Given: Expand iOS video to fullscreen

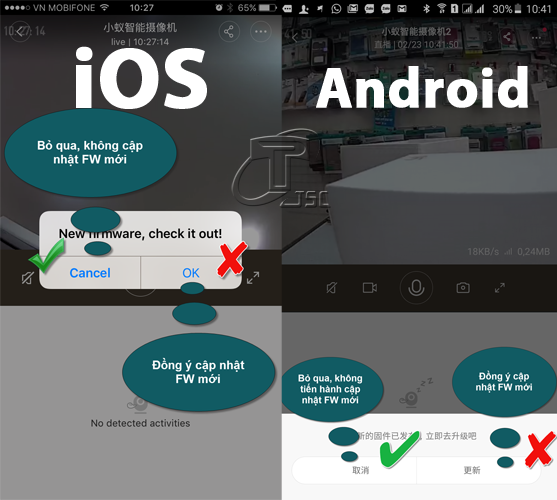Looking at the screenshot, I should (253, 278).
